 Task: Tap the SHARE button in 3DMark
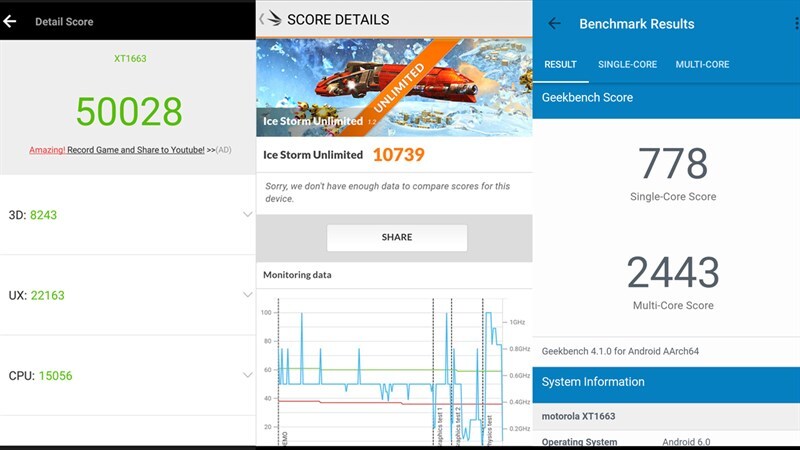click(397, 237)
